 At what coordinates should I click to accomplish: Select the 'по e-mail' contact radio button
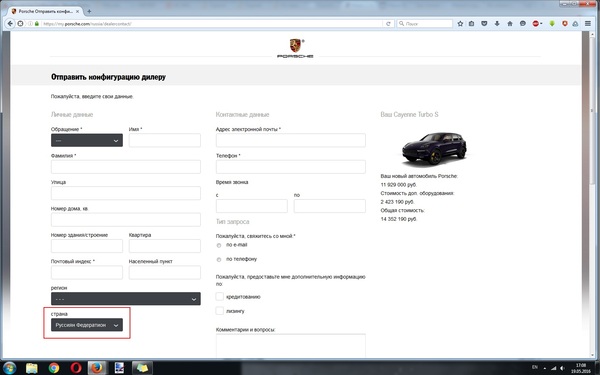[219, 245]
